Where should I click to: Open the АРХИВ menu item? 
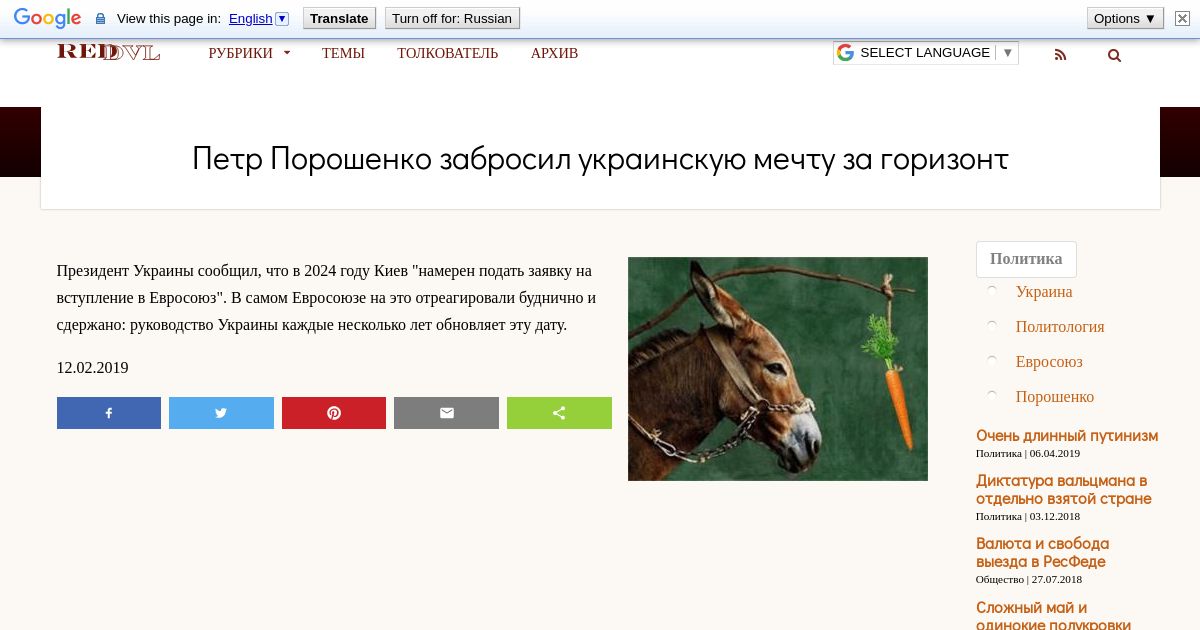pyautogui.click(x=554, y=53)
